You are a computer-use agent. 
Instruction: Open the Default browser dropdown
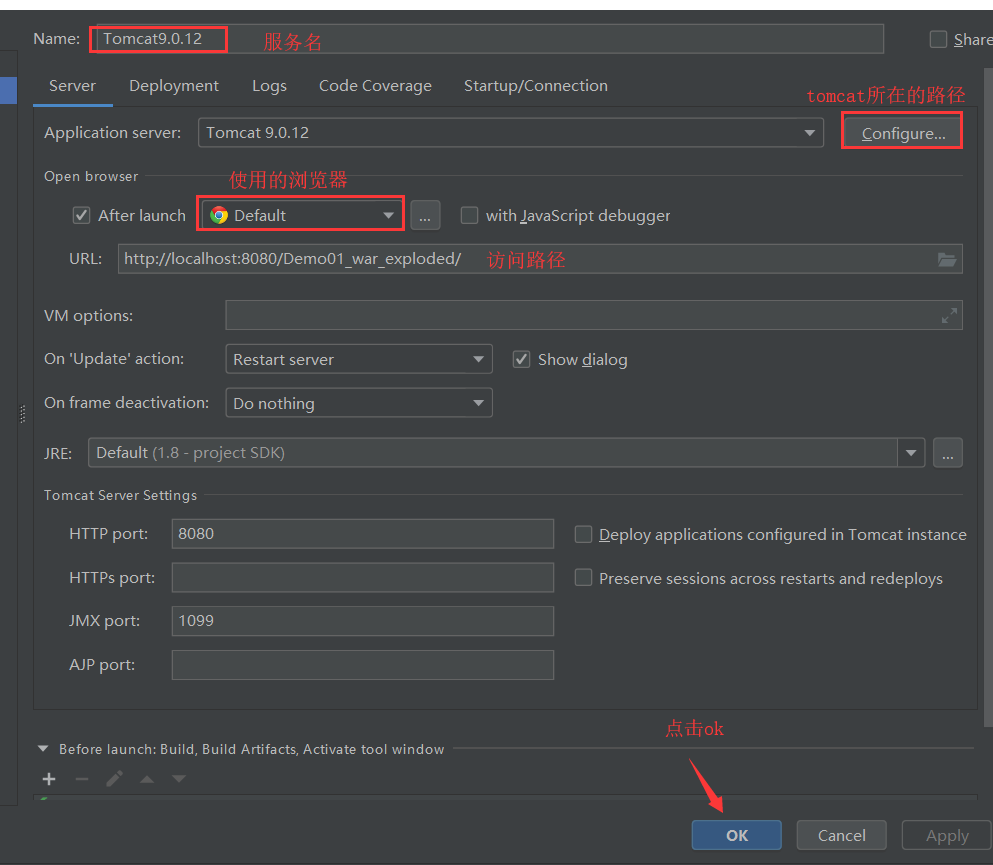302,215
